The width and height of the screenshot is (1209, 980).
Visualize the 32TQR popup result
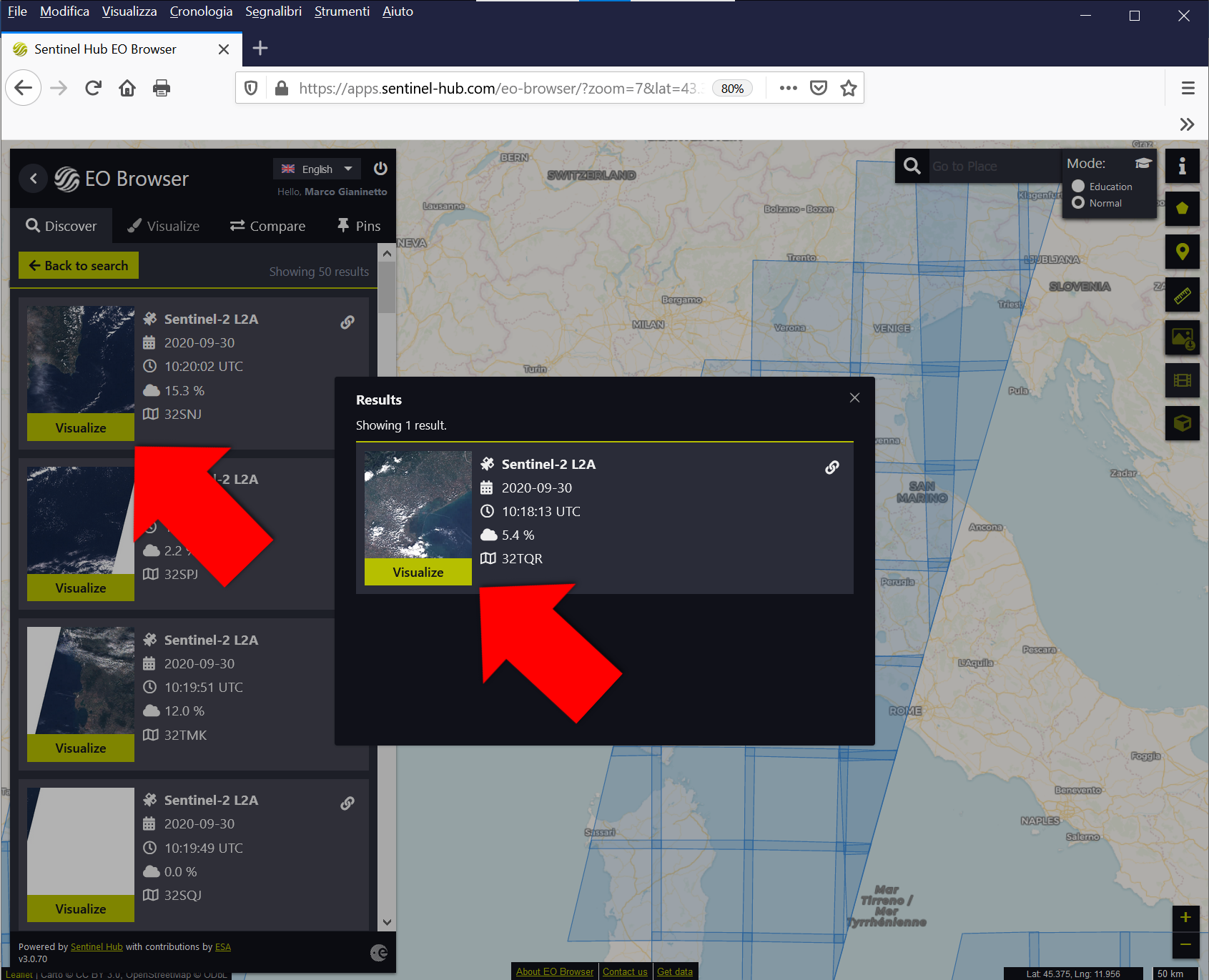(x=418, y=572)
